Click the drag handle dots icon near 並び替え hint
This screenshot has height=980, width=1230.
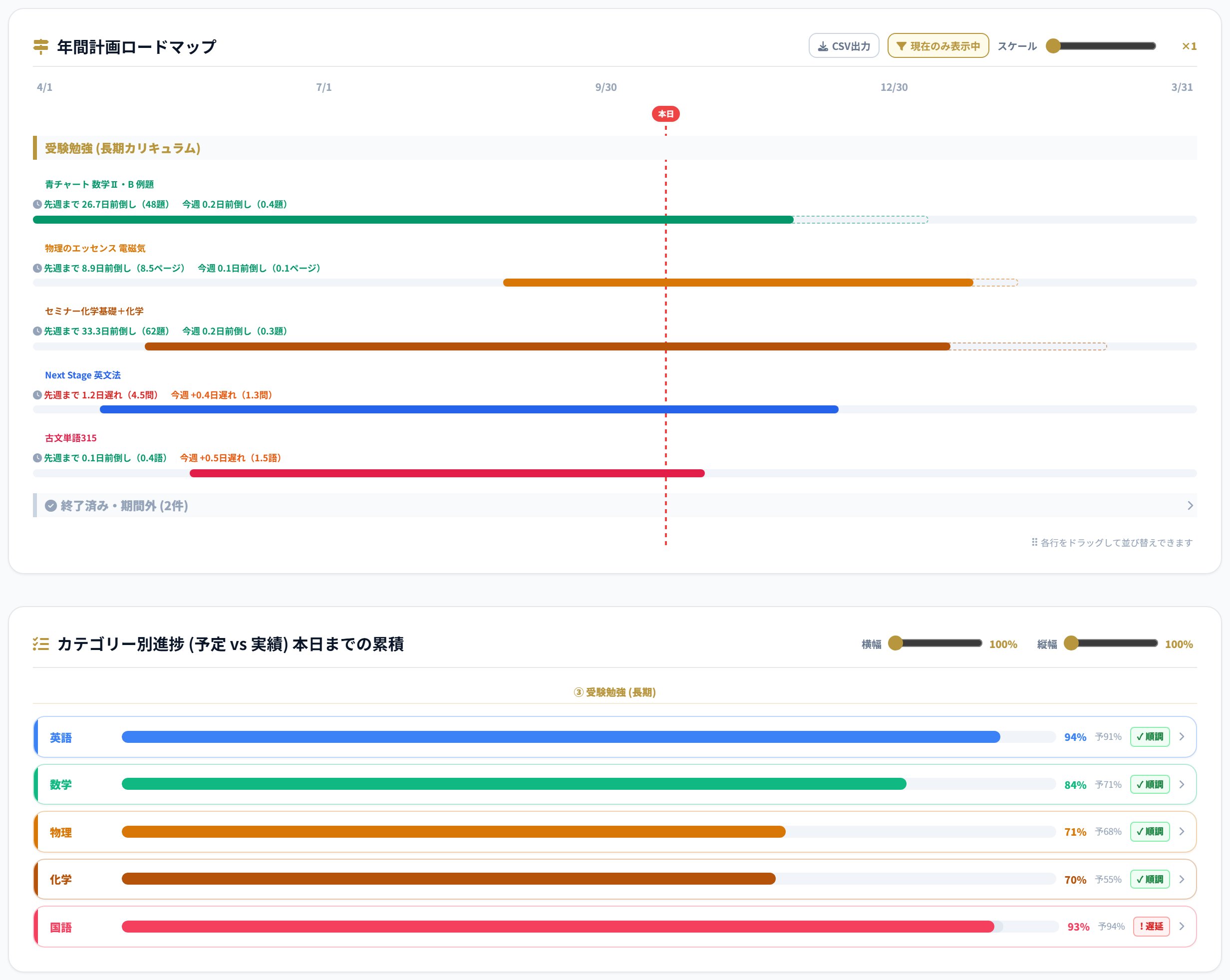click(1034, 542)
